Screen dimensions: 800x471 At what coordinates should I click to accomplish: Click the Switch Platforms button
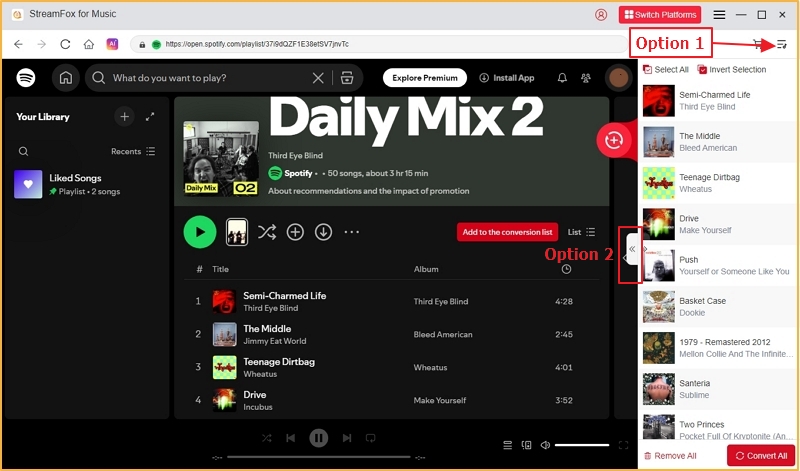pyautogui.click(x=660, y=15)
